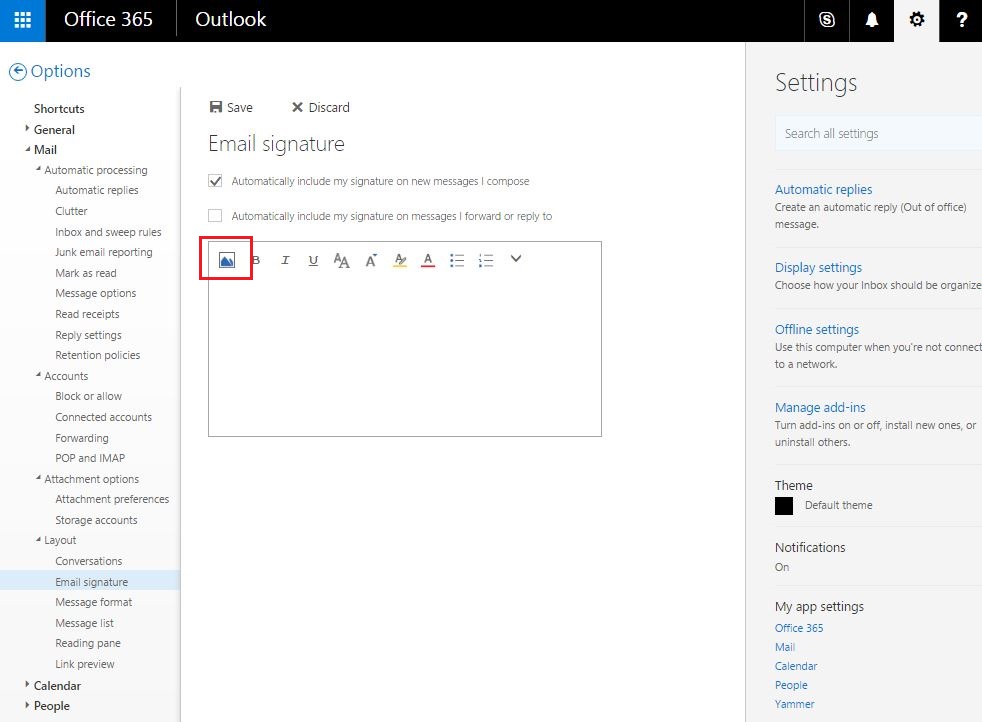The width and height of the screenshot is (982, 722).
Task: Open Shortcuts in options tree
Action: point(59,109)
